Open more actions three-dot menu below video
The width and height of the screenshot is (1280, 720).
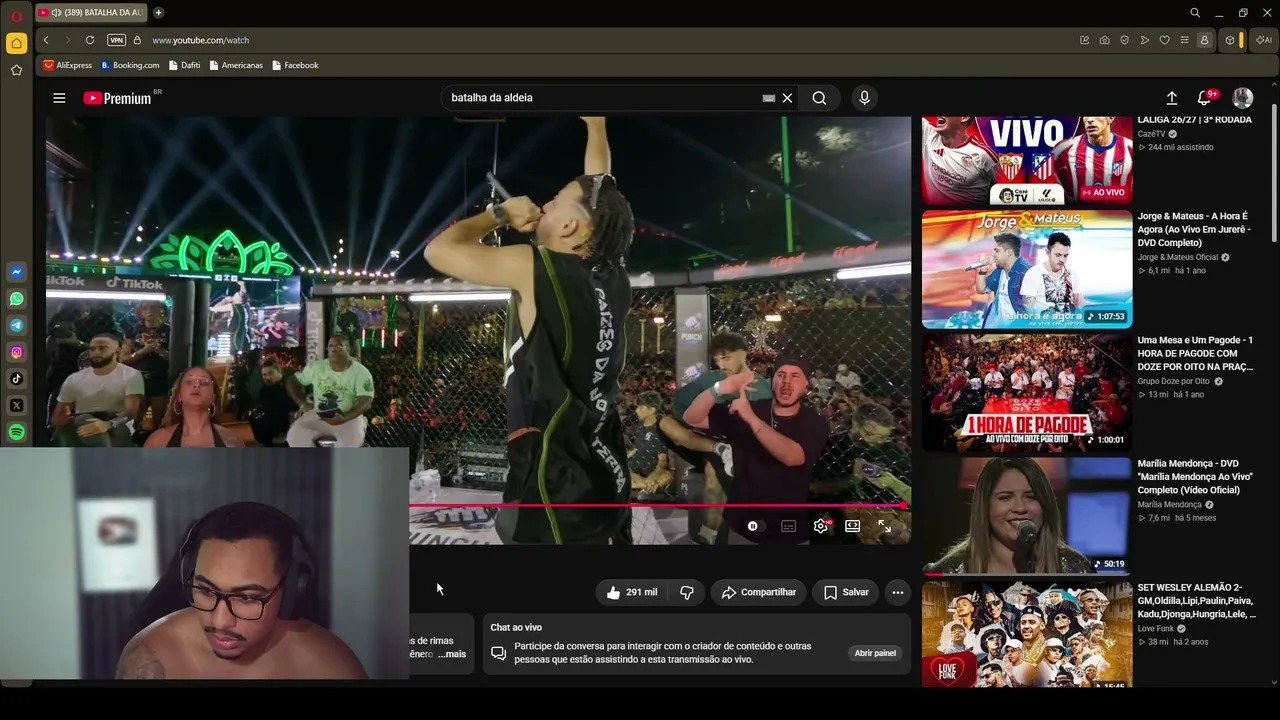[x=898, y=592]
